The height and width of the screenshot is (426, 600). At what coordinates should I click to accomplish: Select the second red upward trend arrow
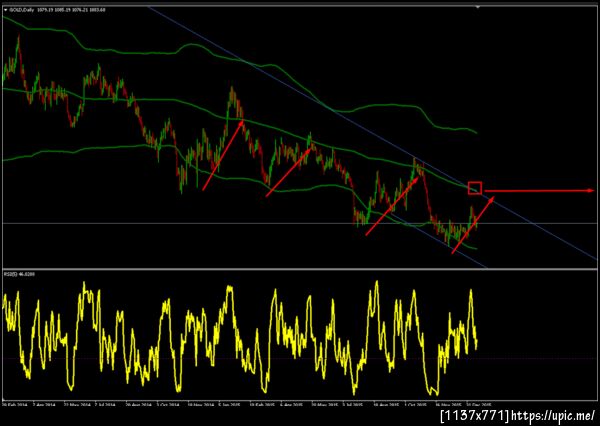(289, 172)
